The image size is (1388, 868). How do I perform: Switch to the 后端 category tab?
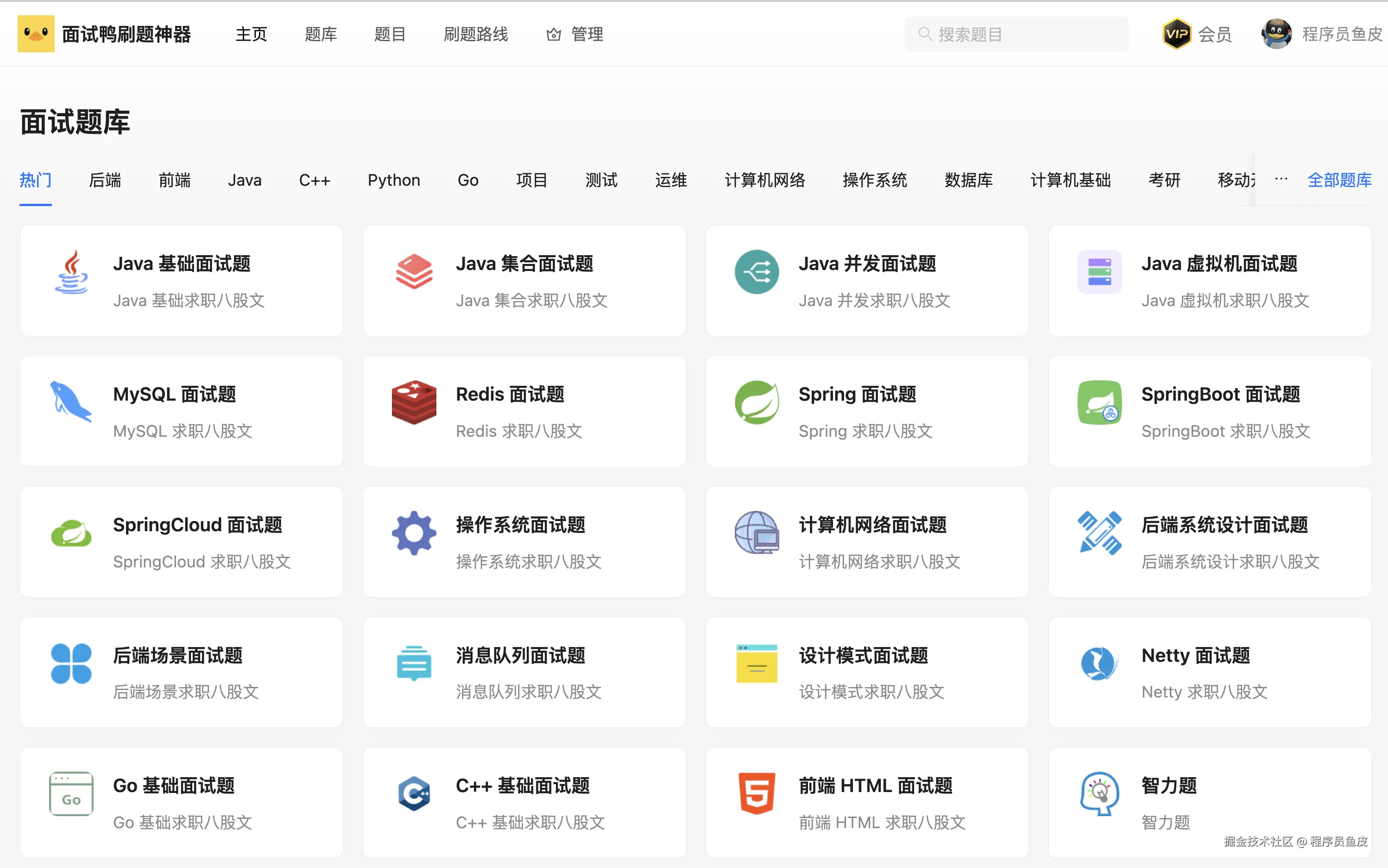(105, 180)
